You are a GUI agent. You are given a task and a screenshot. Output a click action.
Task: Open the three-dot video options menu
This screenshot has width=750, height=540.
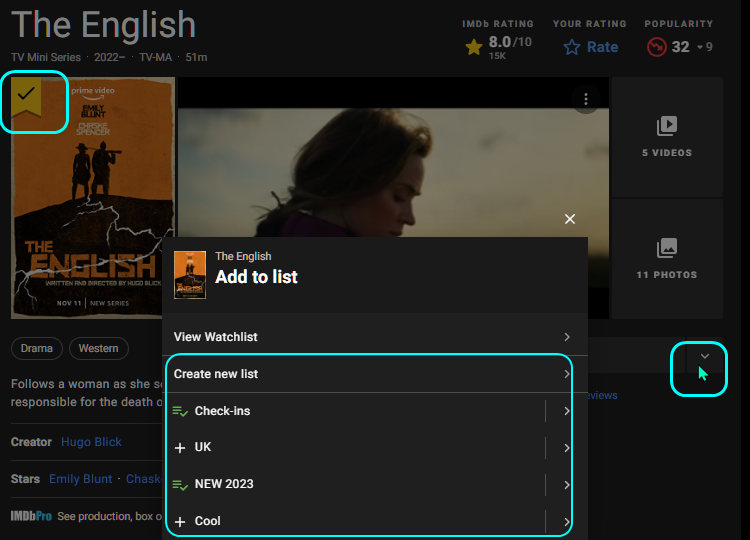tap(585, 99)
